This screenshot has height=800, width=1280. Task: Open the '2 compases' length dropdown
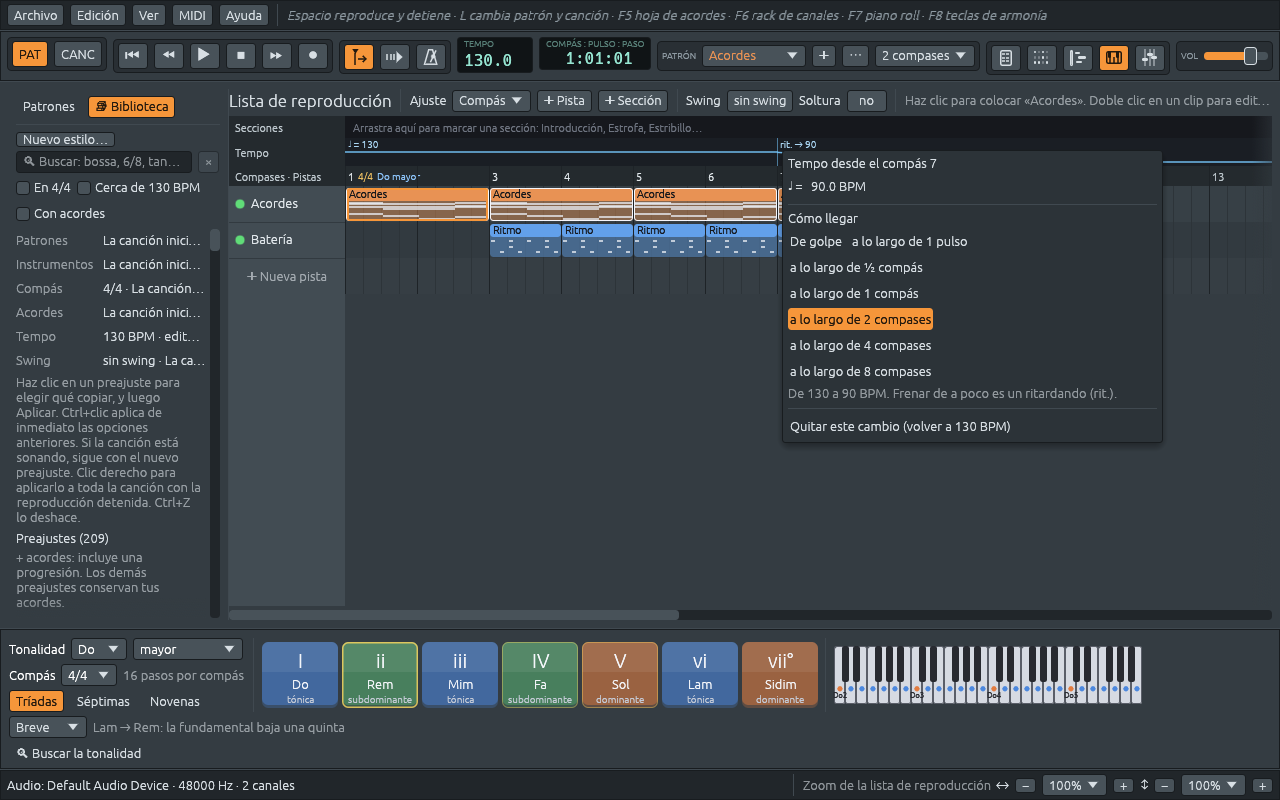pyautogui.click(x=925, y=56)
